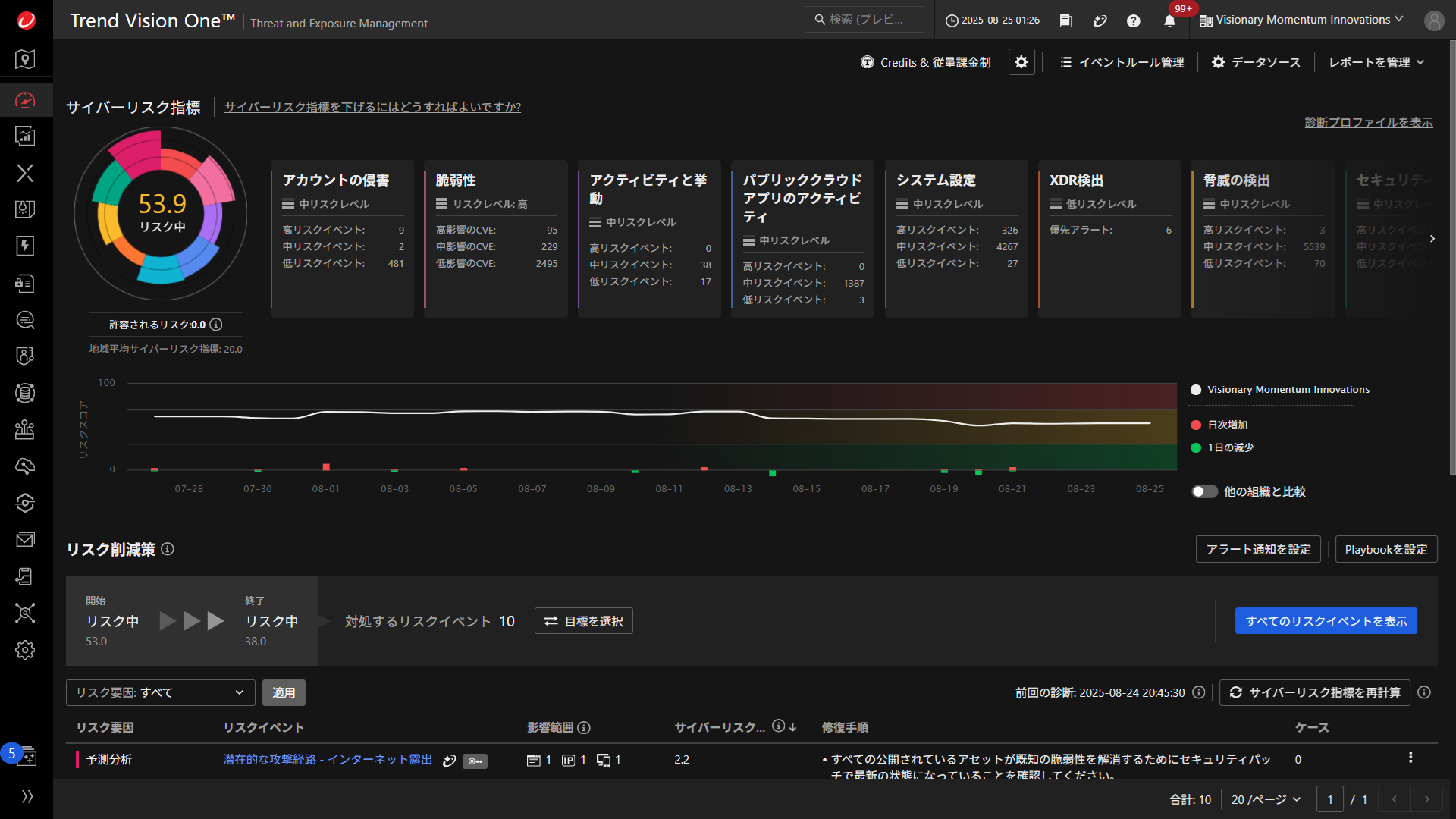The image size is (1456, 819).
Task: Open リスク要因 filter dropdown
Action: pyautogui.click(x=159, y=692)
